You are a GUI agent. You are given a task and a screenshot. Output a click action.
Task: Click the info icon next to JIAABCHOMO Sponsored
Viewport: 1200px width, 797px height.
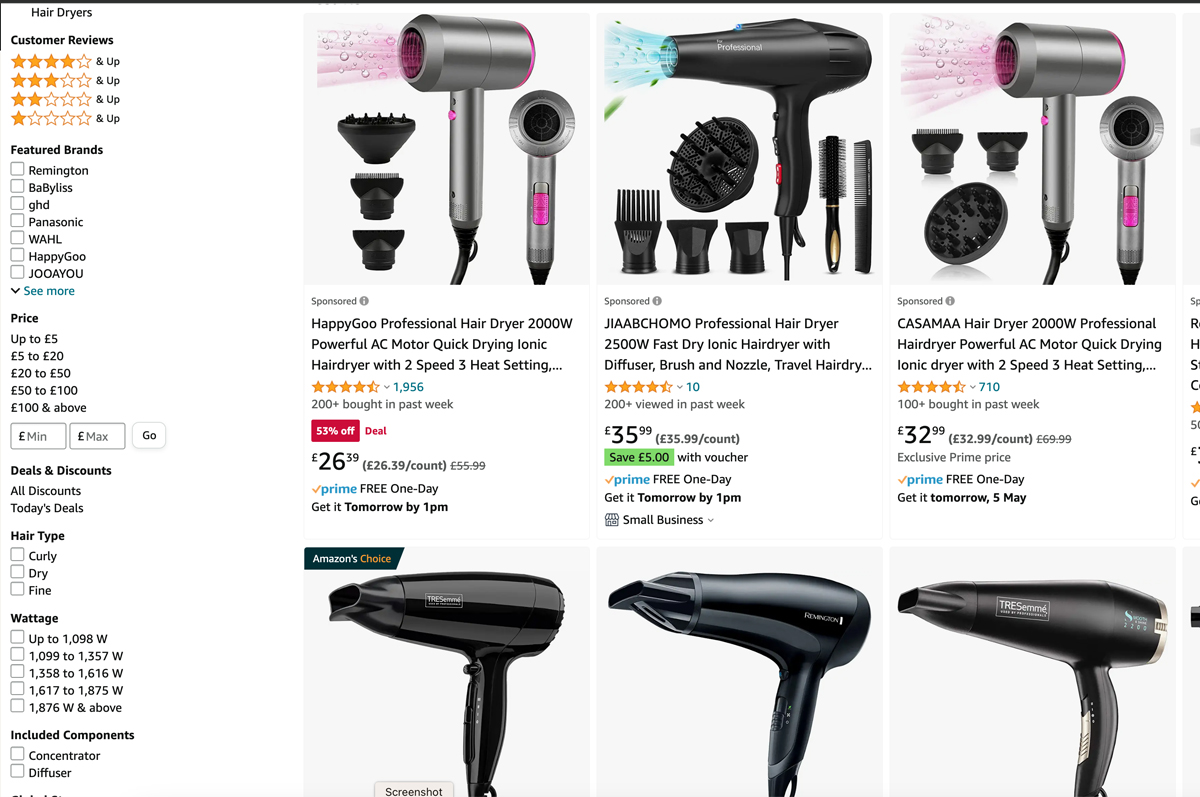click(x=657, y=301)
